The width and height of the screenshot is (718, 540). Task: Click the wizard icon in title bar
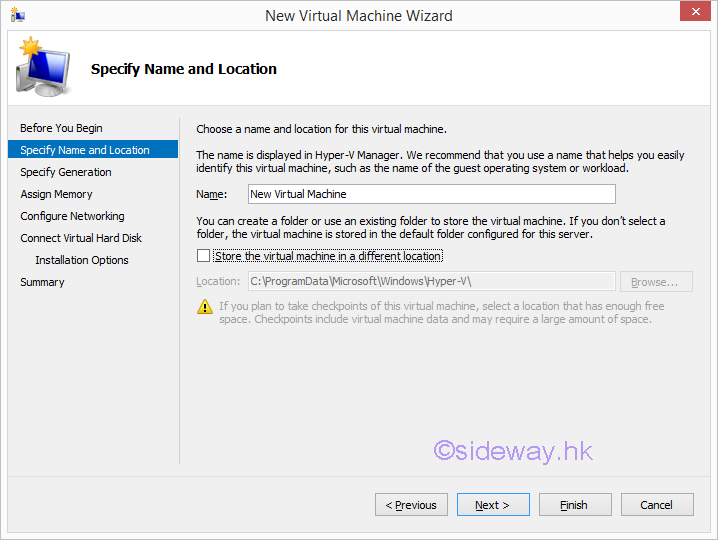pyautogui.click(x=17, y=16)
